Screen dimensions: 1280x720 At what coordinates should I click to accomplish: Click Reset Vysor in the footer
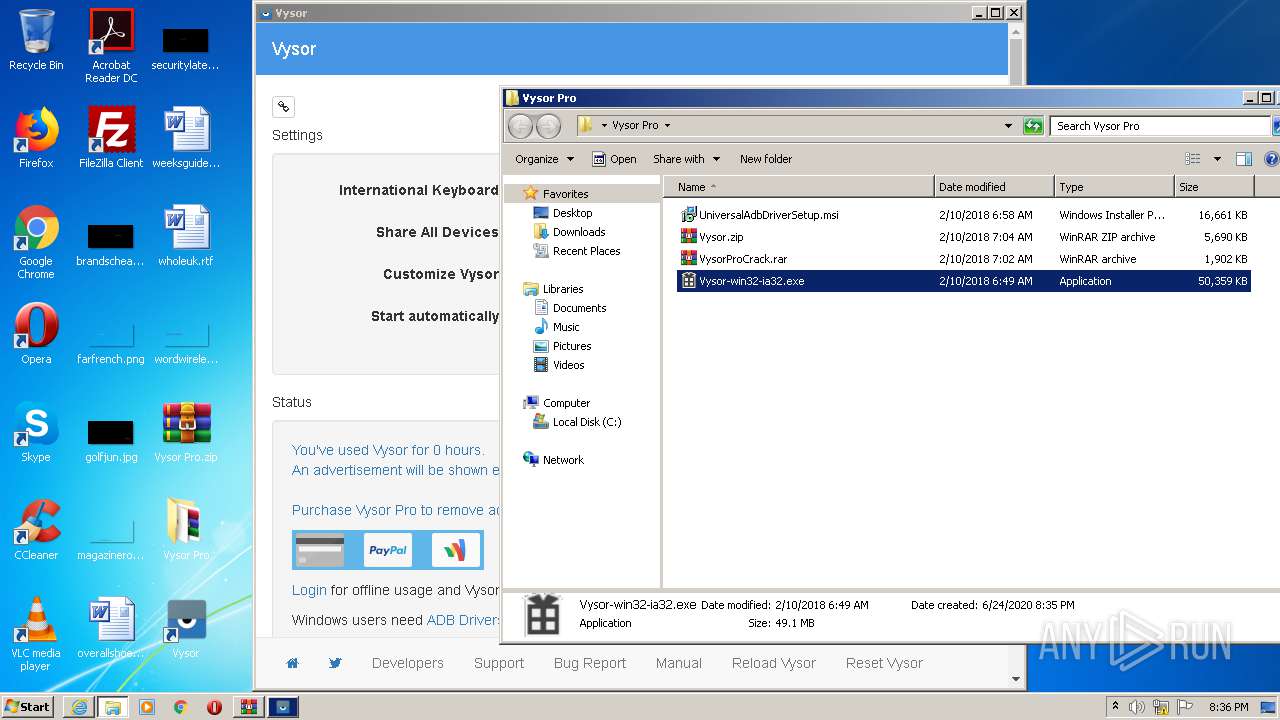(884, 663)
